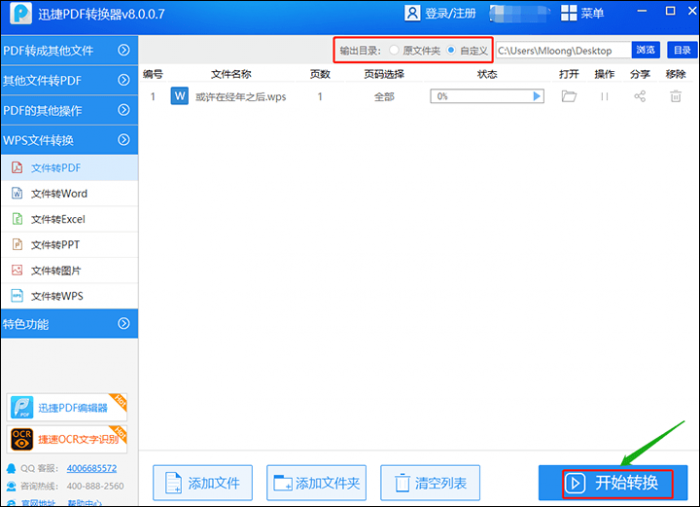Select 文件转PPT in the sidebar
The image size is (700, 507).
[69, 245]
